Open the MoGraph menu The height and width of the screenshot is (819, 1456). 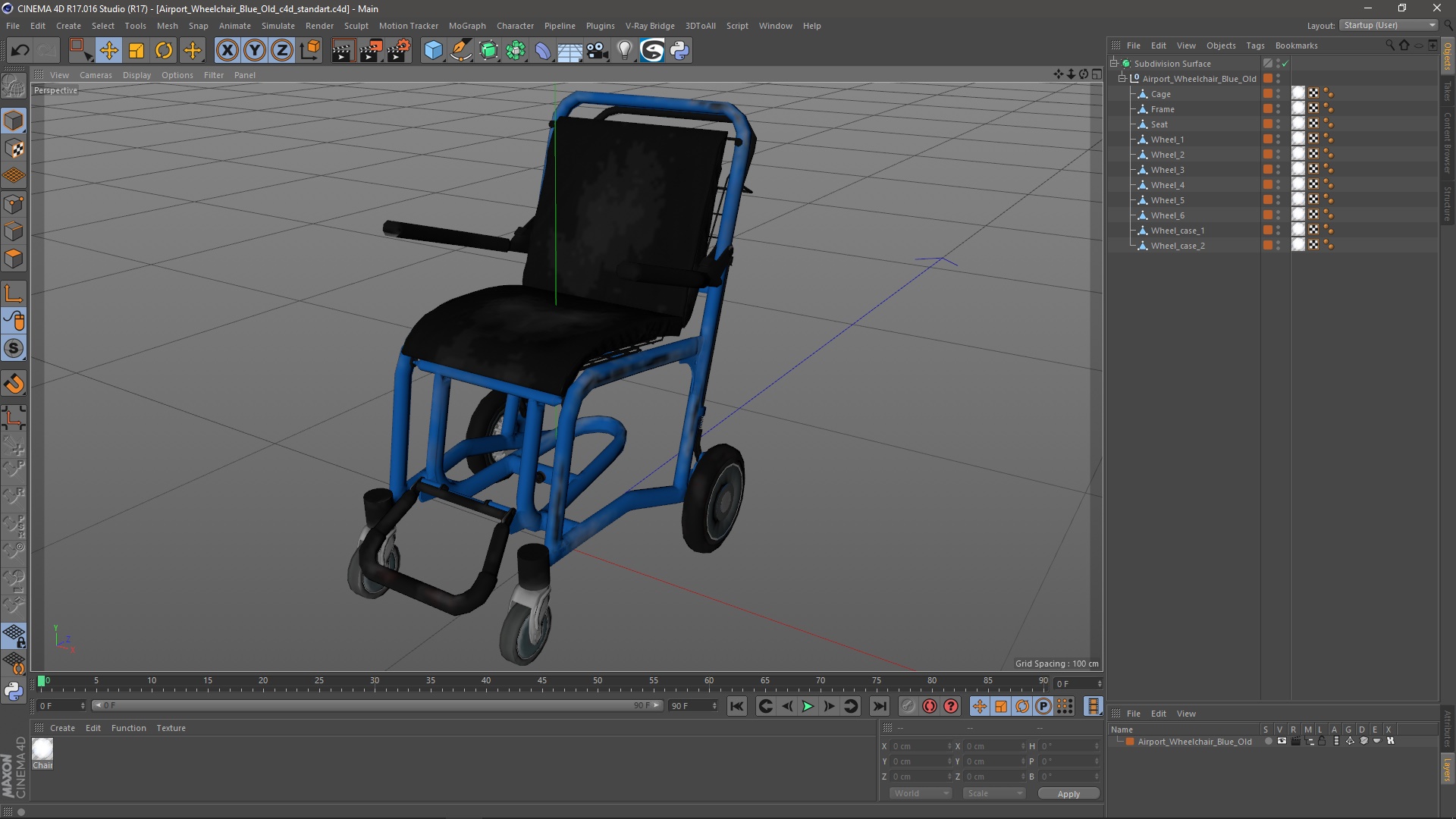466,25
